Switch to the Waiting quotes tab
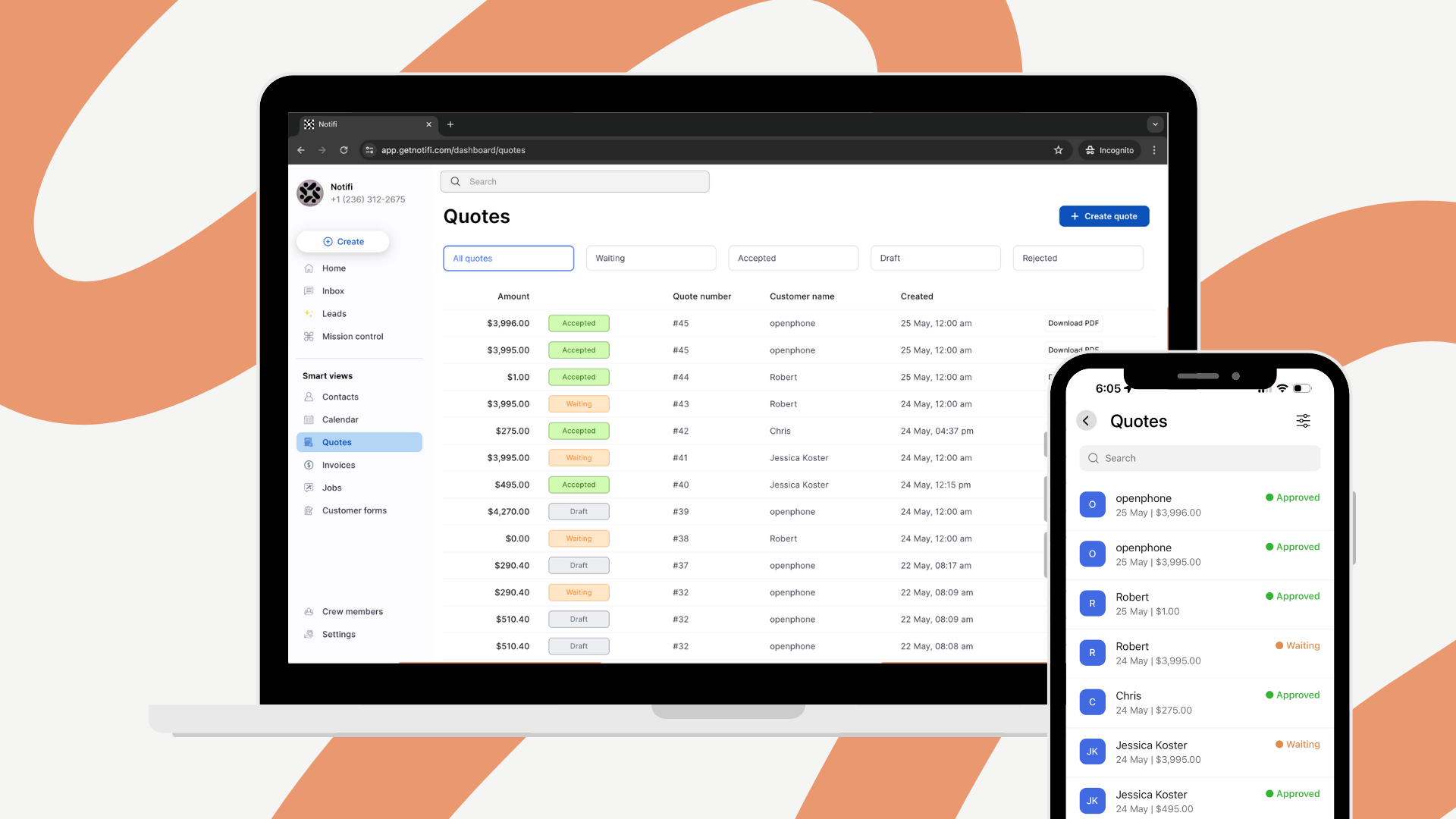 [x=651, y=258]
